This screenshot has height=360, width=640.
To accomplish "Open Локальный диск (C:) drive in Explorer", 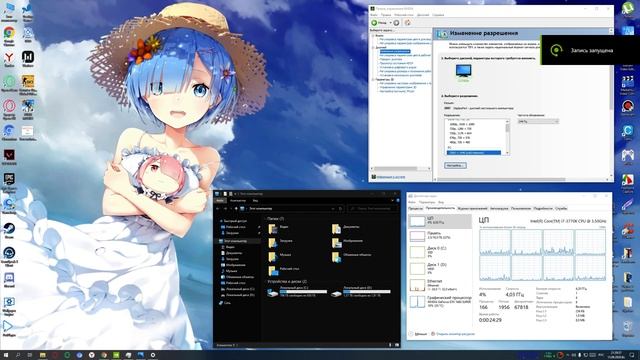I will click(297, 291).
